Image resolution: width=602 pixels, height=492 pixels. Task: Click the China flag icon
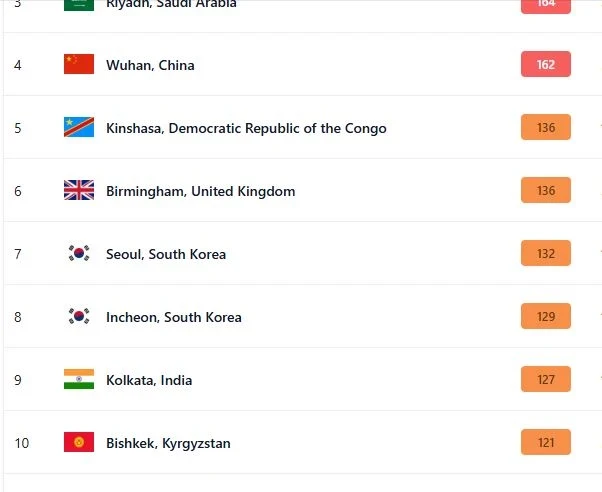pyautogui.click(x=78, y=65)
